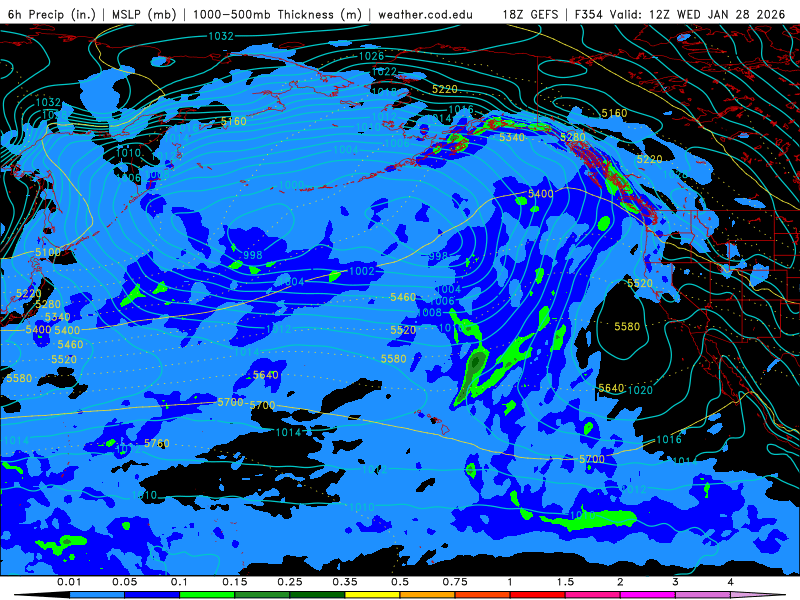Click the '0.35' legend value
This screenshot has width=800, height=600.
pos(345,582)
